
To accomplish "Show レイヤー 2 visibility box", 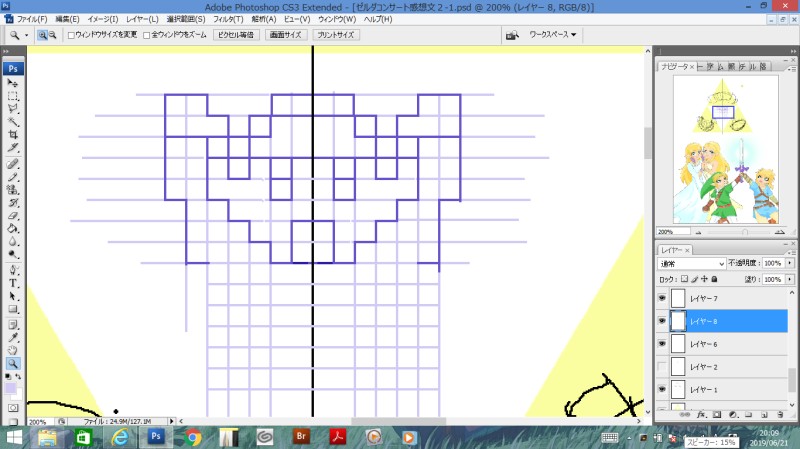I will [662, 366].
